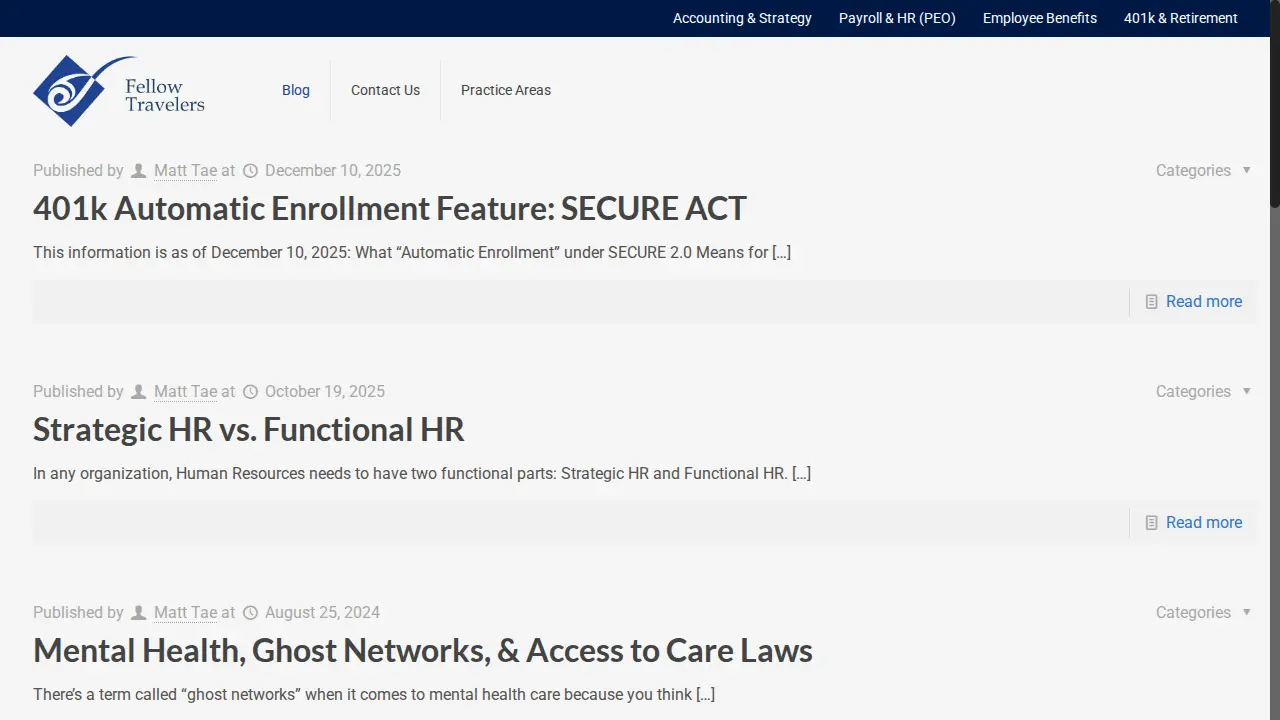Open the 401k Automatic Enrollment Feature article title
Screen dimensions: 1280x720
390,209
